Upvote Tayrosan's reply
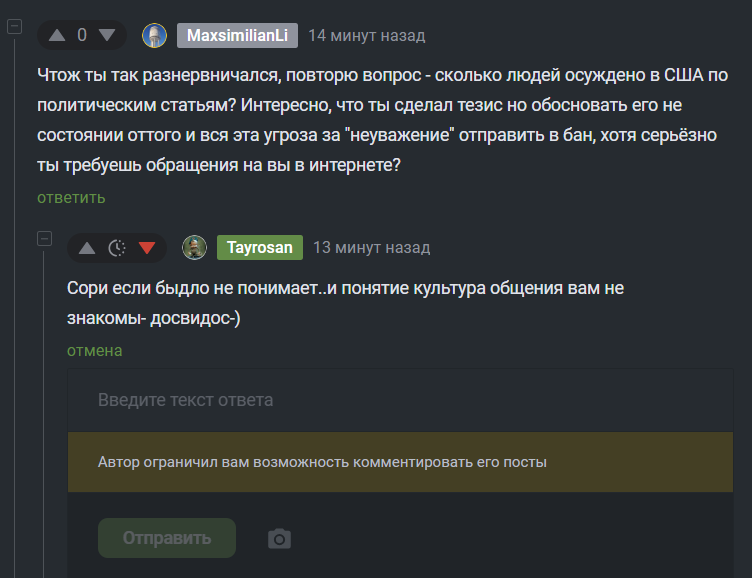This screenshot has width=752, height=578. [87, 248]
